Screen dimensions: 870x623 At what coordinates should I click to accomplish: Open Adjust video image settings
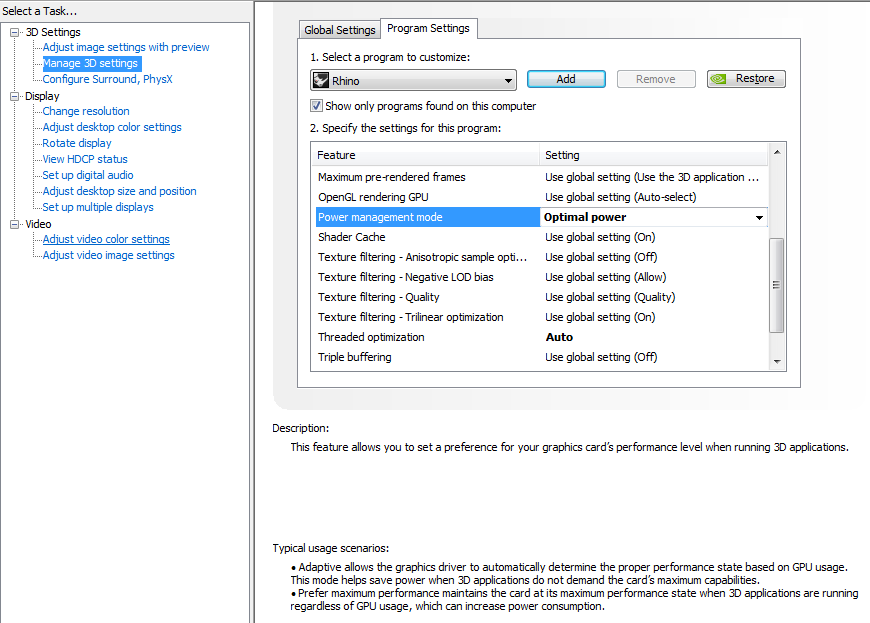(x=109, y=255)
